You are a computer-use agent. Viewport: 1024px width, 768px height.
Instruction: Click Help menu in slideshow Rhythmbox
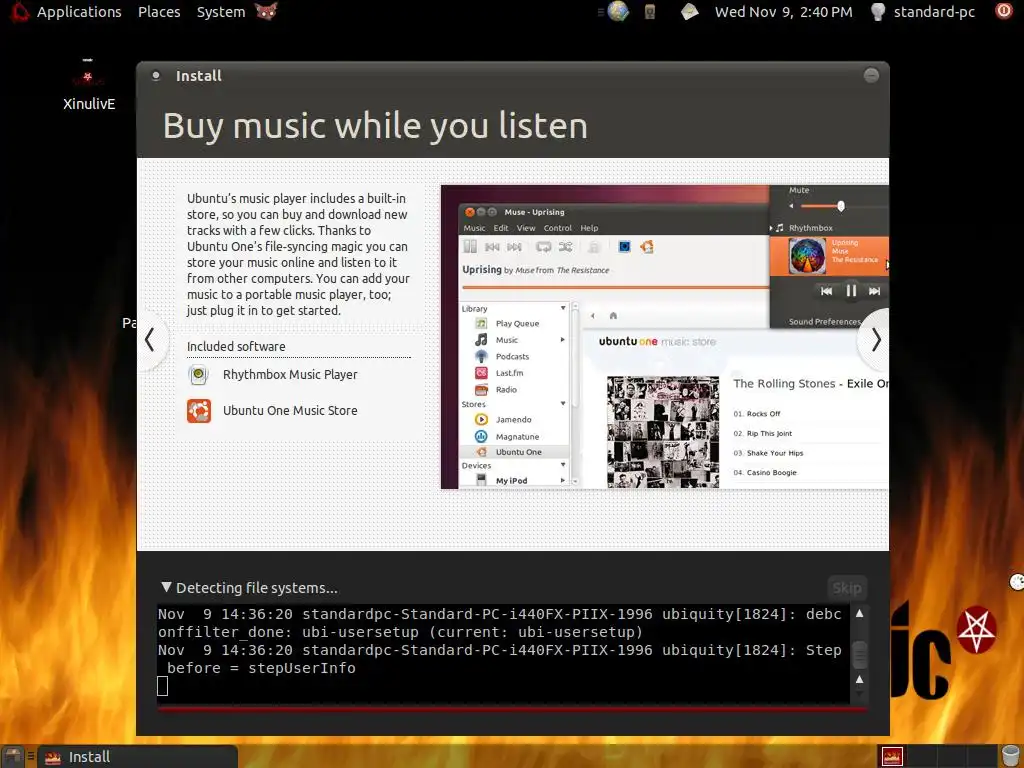(589, 228)
